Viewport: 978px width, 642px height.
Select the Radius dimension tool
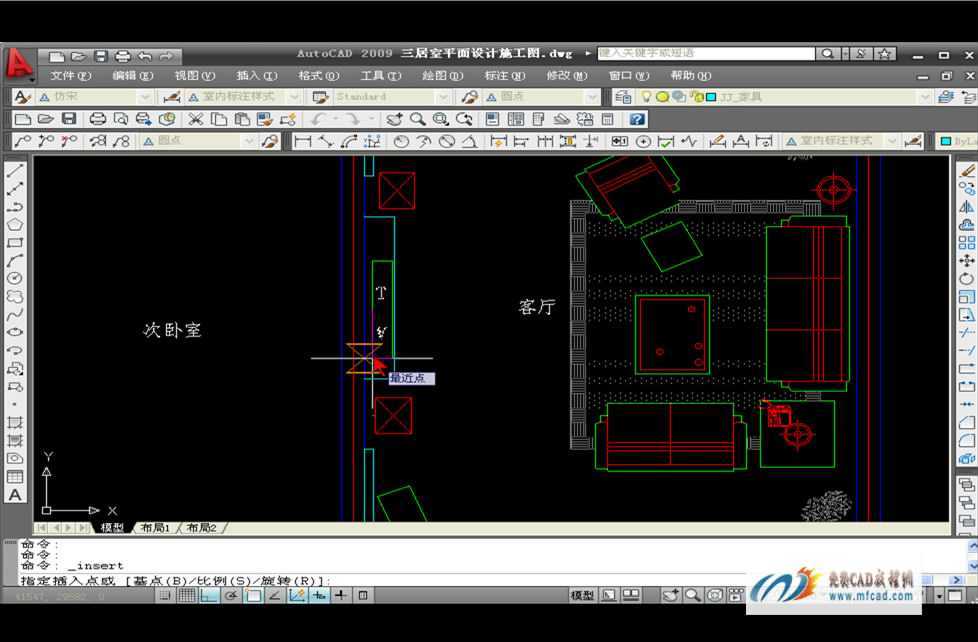pyautogui.click(x=401, y=142)
